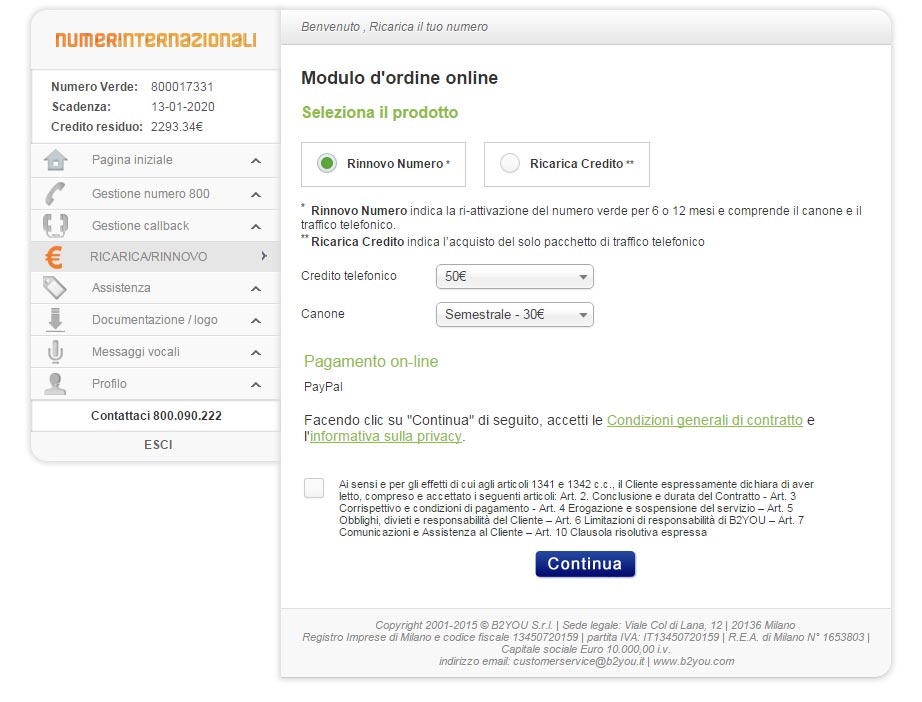Select the Ricarica Credito radio button
Viewport: 922px width, 702px height.
[x=510, y=163]
